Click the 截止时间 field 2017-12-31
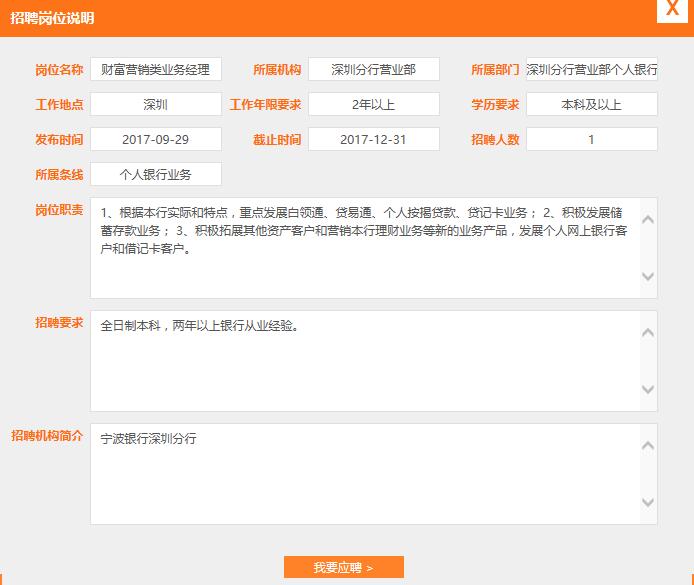 click(x=373, y=140)
